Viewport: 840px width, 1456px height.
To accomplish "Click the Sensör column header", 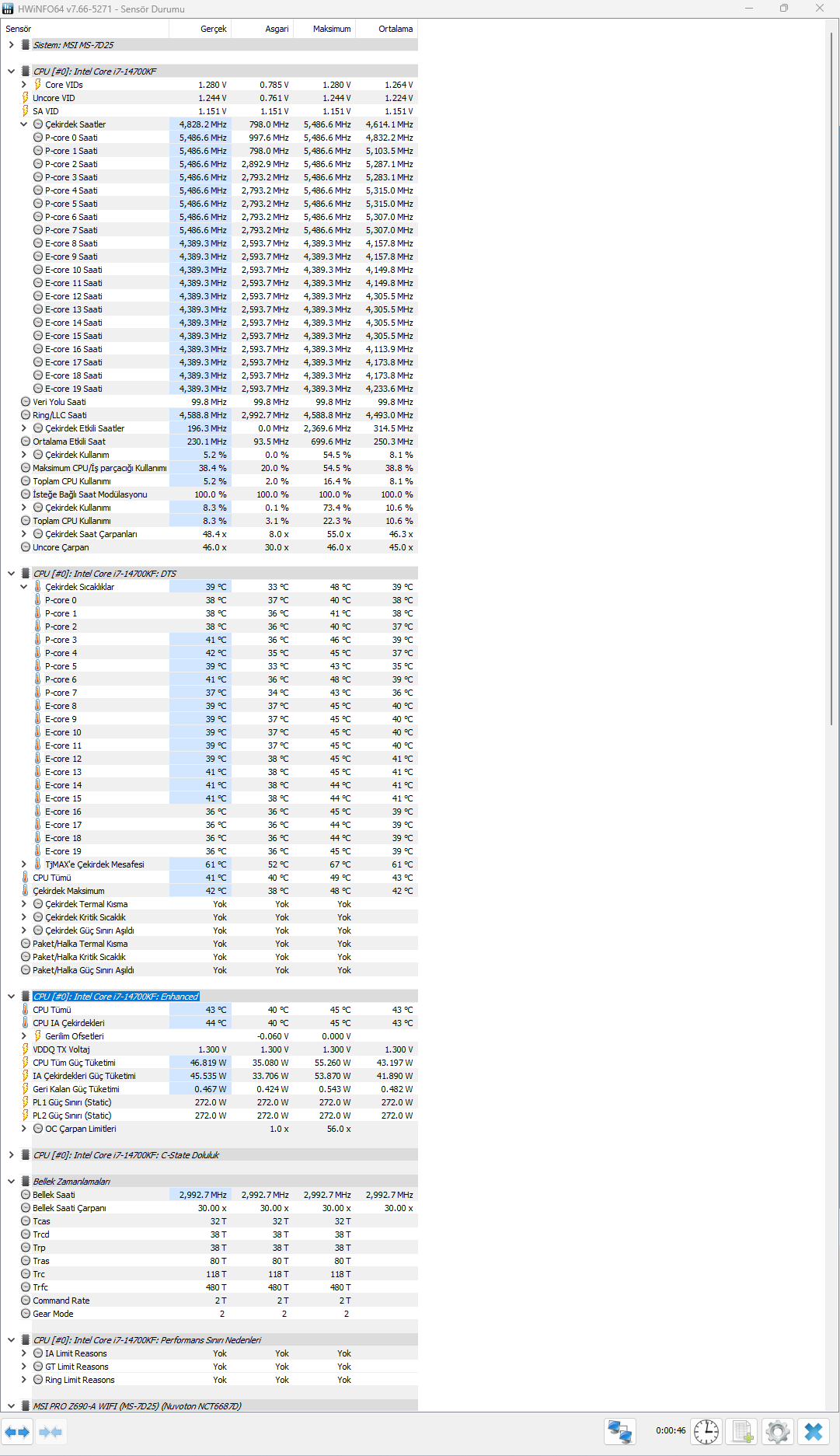I will 85,29.
